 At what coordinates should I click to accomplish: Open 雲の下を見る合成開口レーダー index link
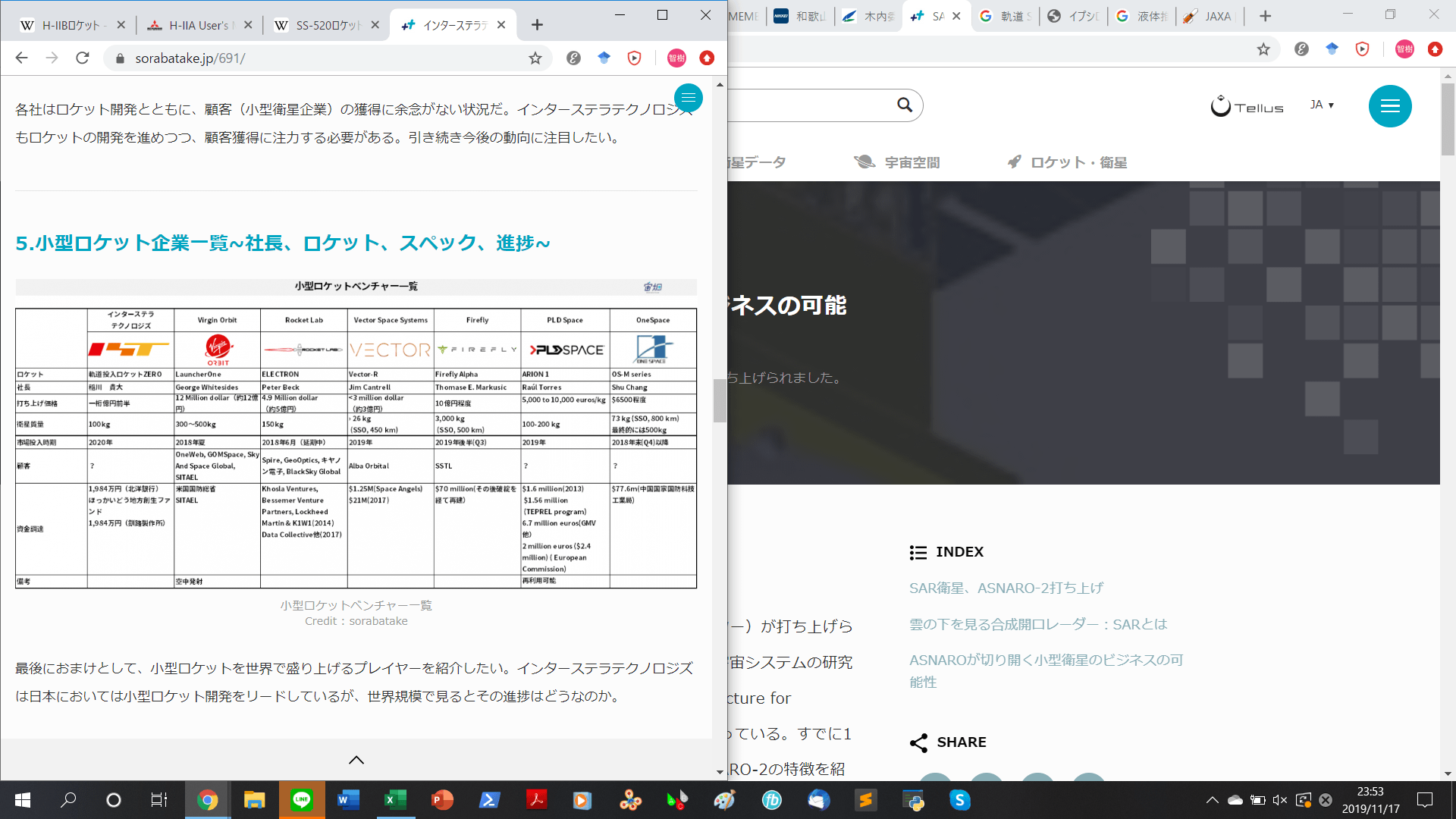click(x=1038, y=624)
